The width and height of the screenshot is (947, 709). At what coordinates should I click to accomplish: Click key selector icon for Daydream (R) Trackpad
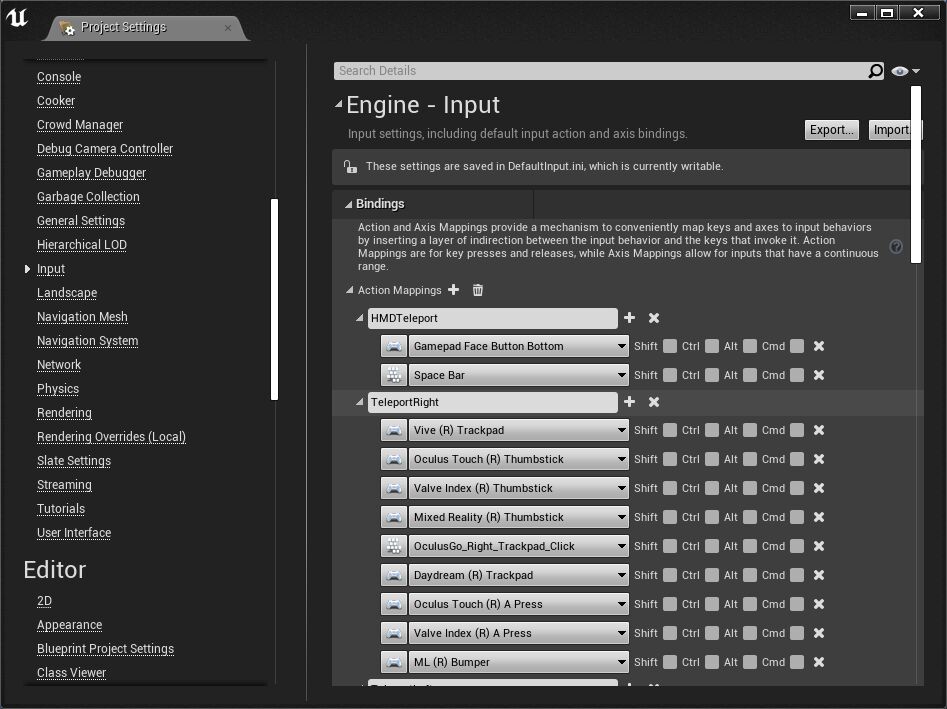point(394,575)
